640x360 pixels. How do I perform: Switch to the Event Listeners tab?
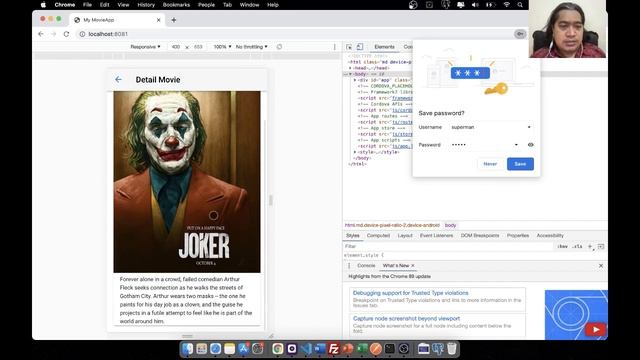pos(436,236)
